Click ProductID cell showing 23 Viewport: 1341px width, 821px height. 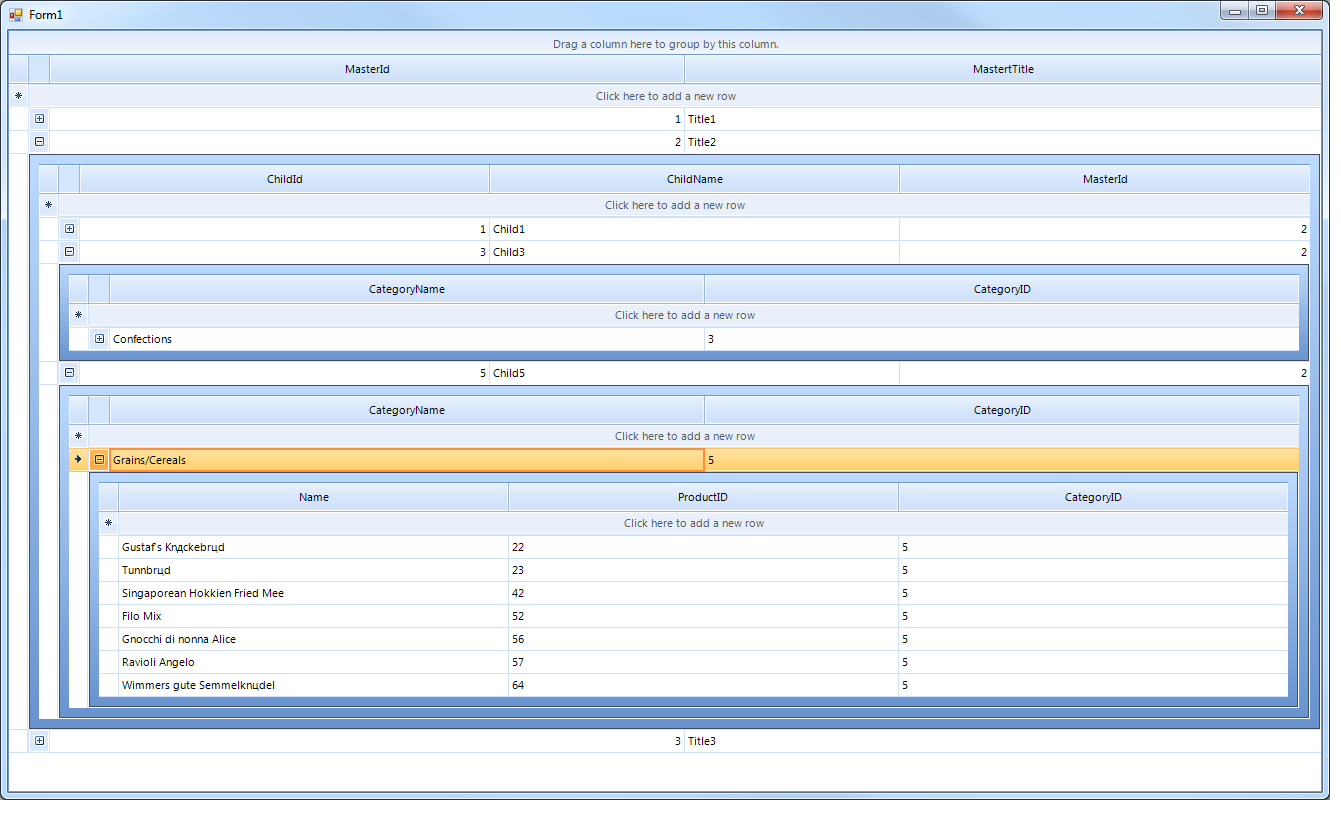click(704, 570)
